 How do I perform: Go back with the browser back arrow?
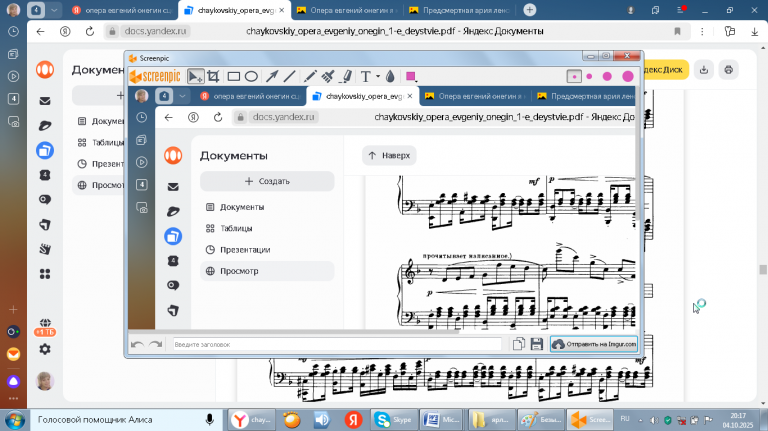(x=41, y=31)
